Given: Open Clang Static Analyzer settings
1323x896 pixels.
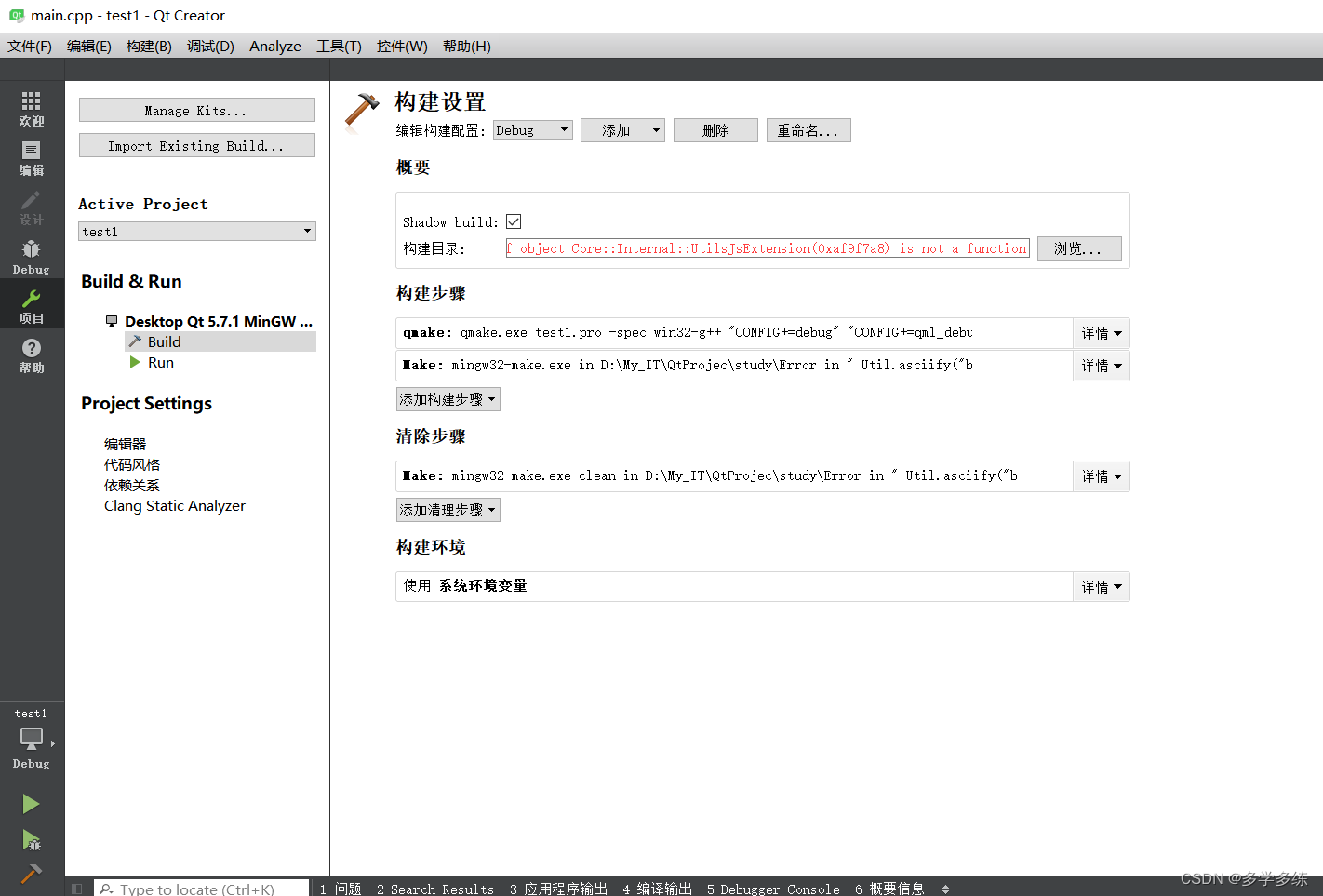Looking at the screenshot, I should (x=175, y=505).
